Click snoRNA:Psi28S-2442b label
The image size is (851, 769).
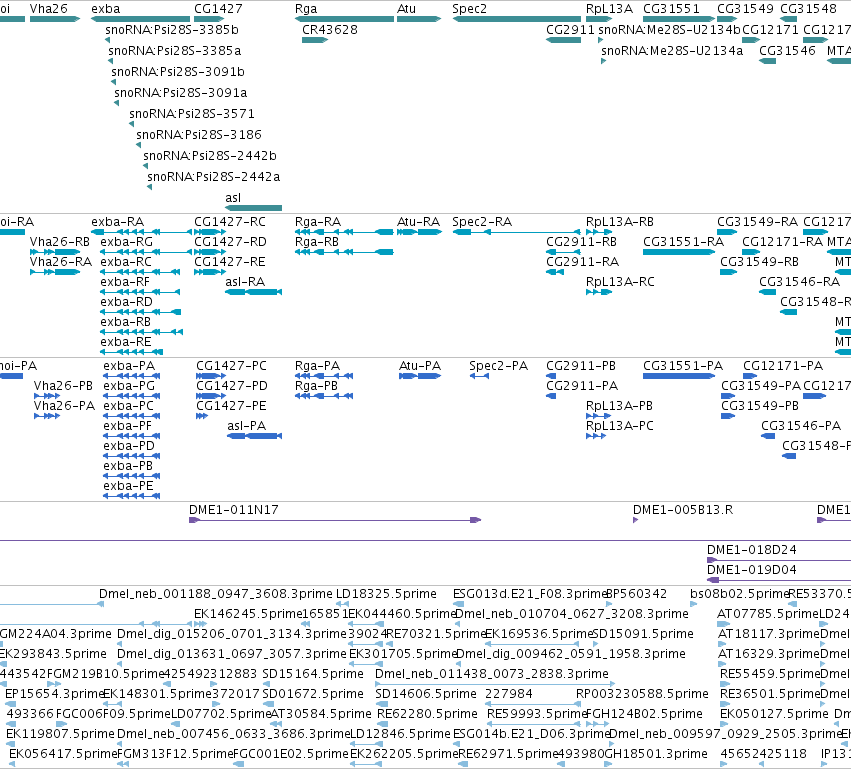click(x=210, y=156)
